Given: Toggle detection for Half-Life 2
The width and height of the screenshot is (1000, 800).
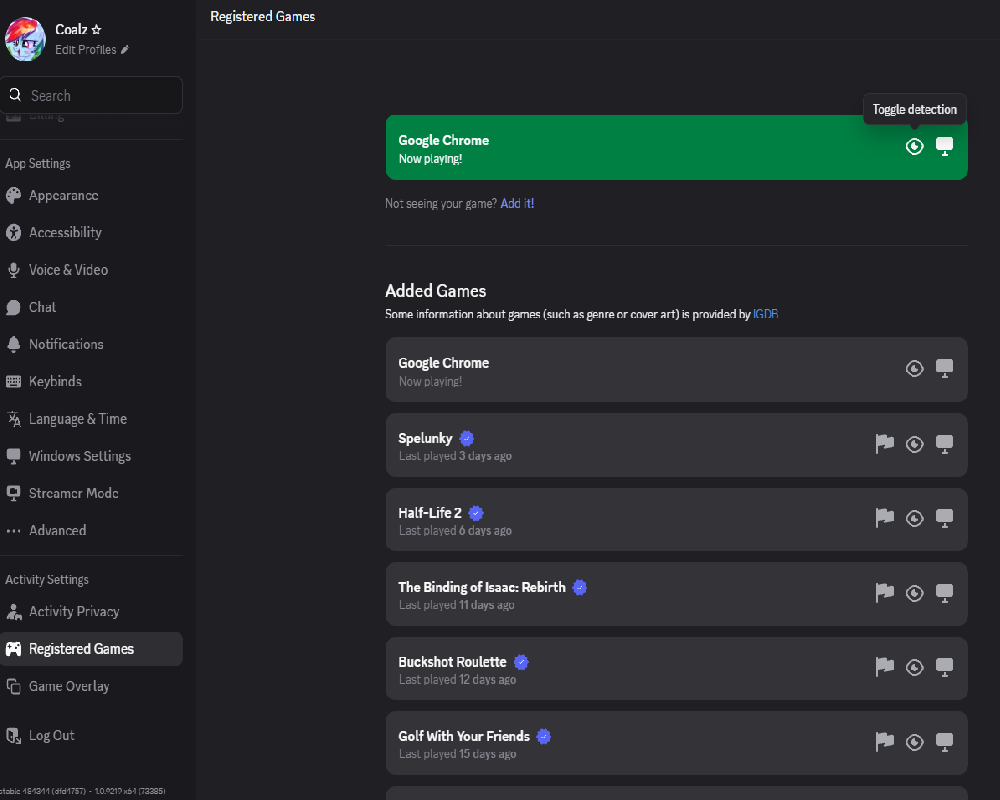Looking at the screenshot, I should tap(914, 518).
